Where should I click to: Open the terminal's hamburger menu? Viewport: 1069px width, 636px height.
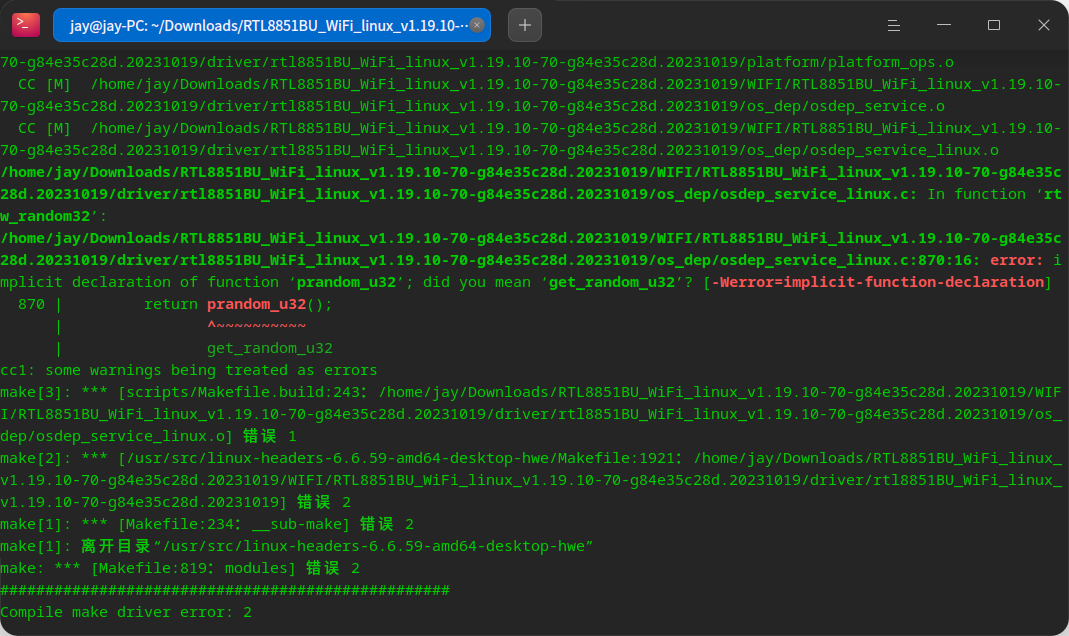[894, 25]
